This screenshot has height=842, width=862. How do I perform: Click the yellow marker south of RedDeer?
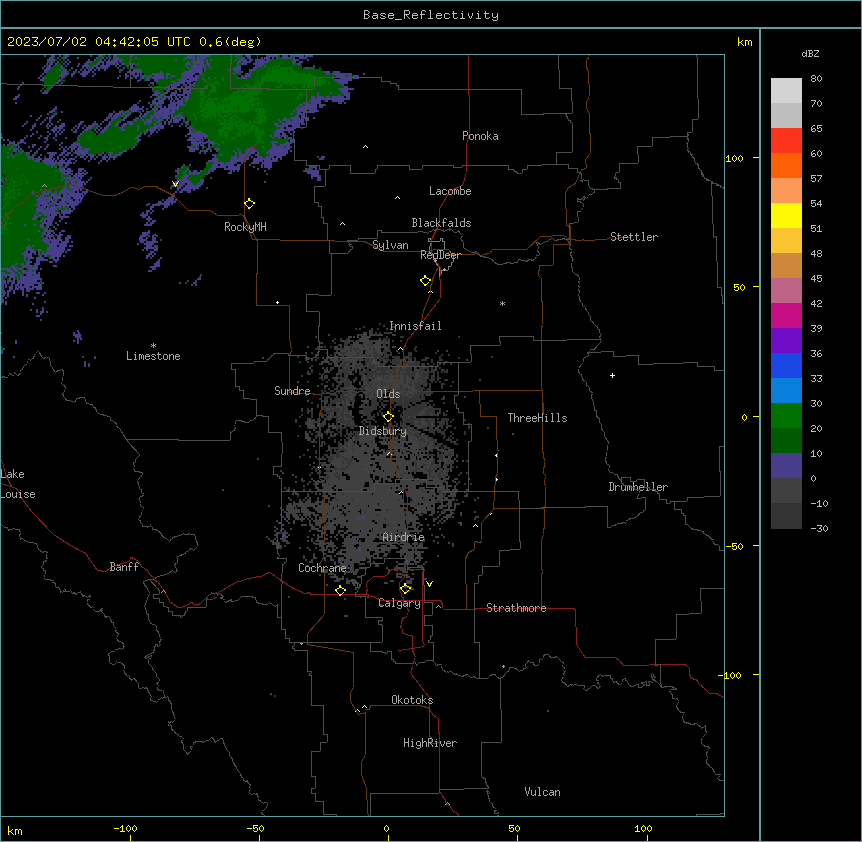coord(426,281)
